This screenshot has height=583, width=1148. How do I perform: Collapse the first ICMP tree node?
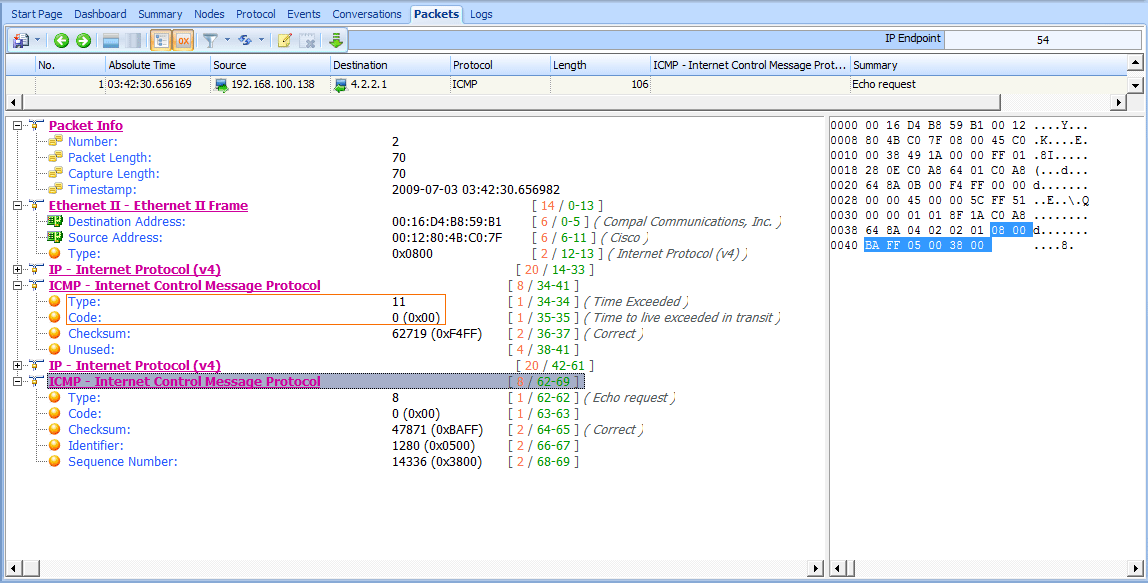tap(18, 286)
